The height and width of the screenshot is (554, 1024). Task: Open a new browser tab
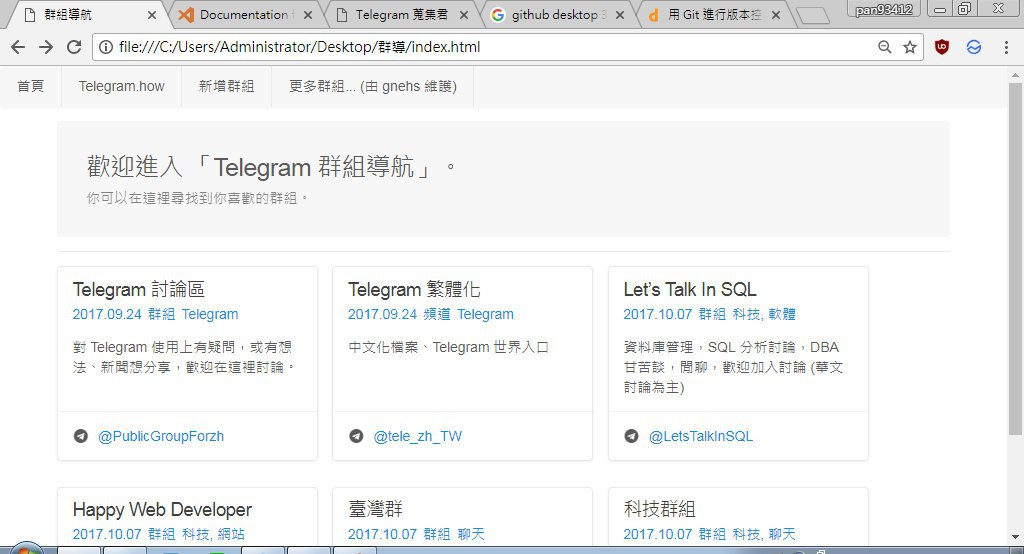pyautogui.click(x=812, y=15)
